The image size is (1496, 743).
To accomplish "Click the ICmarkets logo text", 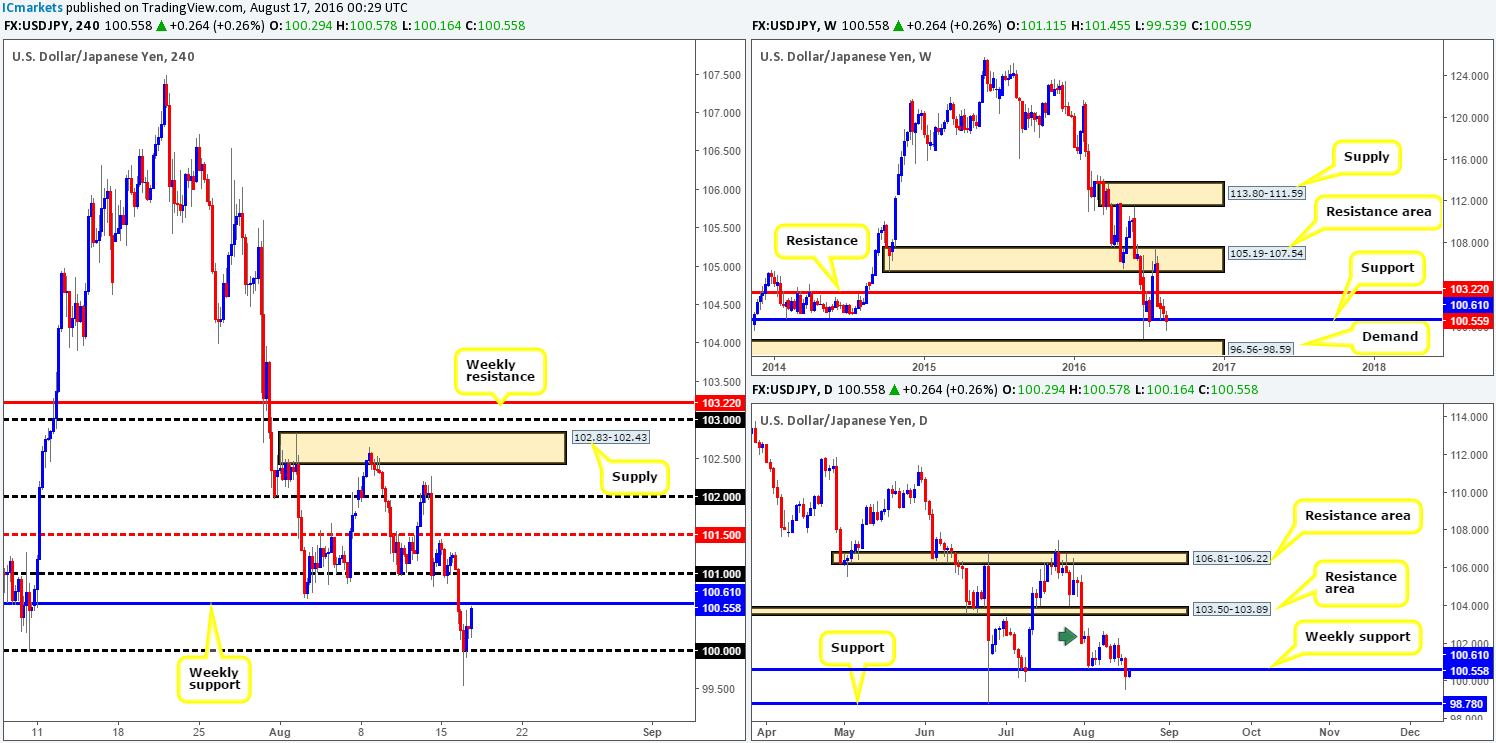I will click(x=32, y=7).
